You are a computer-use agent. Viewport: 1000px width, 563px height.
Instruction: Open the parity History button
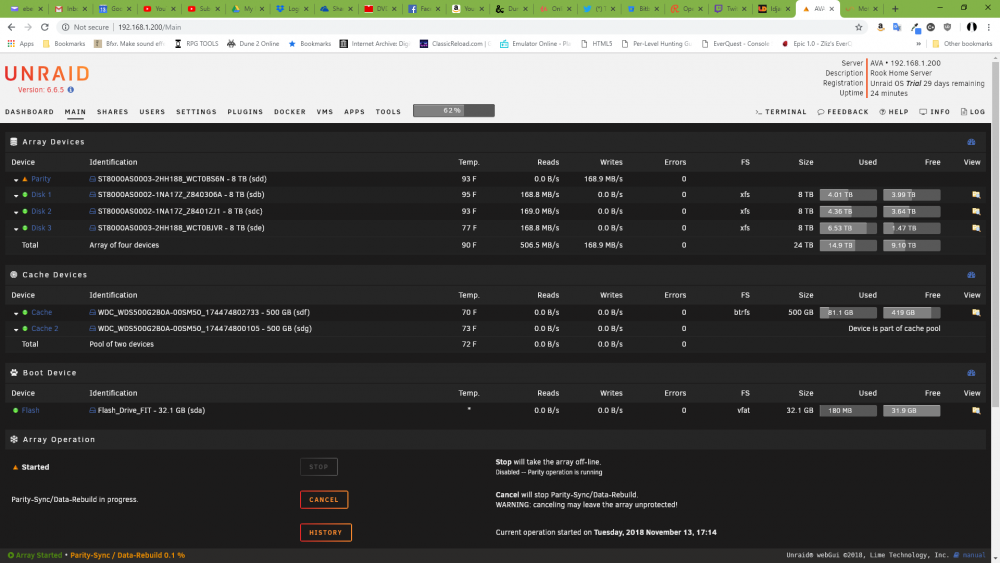point(326,532)
